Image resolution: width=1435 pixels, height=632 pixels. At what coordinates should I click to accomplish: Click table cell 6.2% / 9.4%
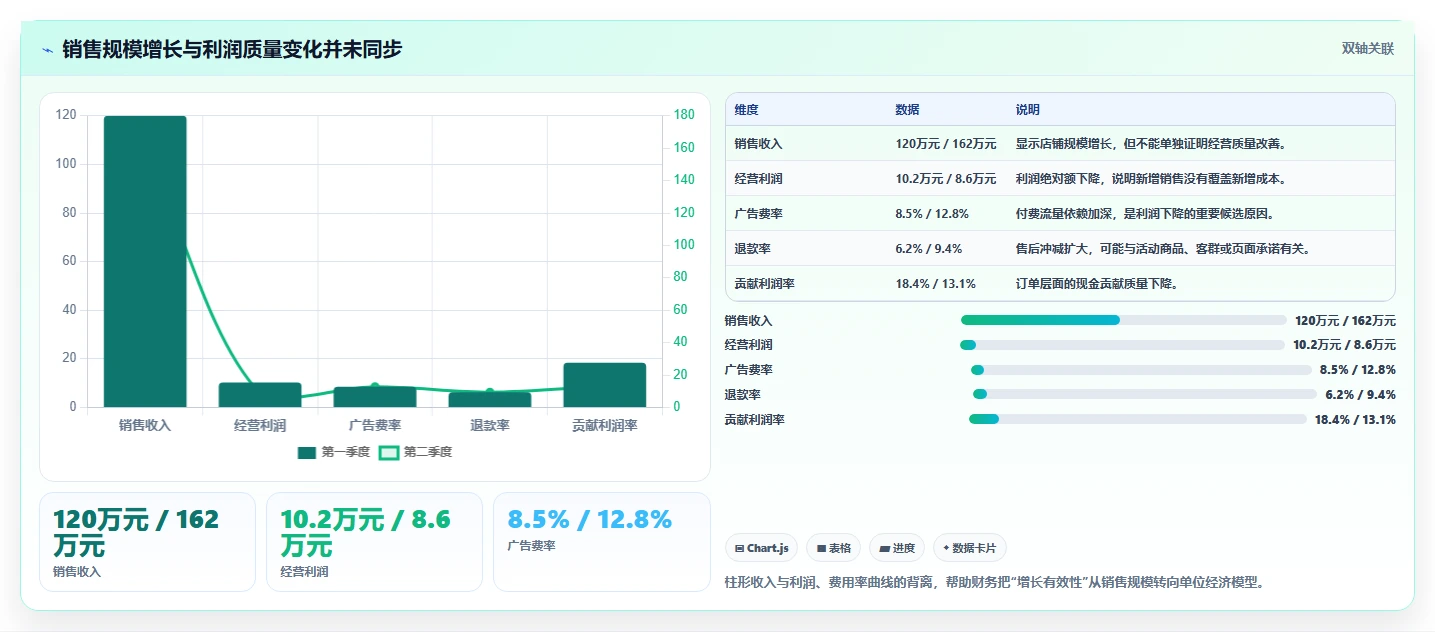coord(931,249)
